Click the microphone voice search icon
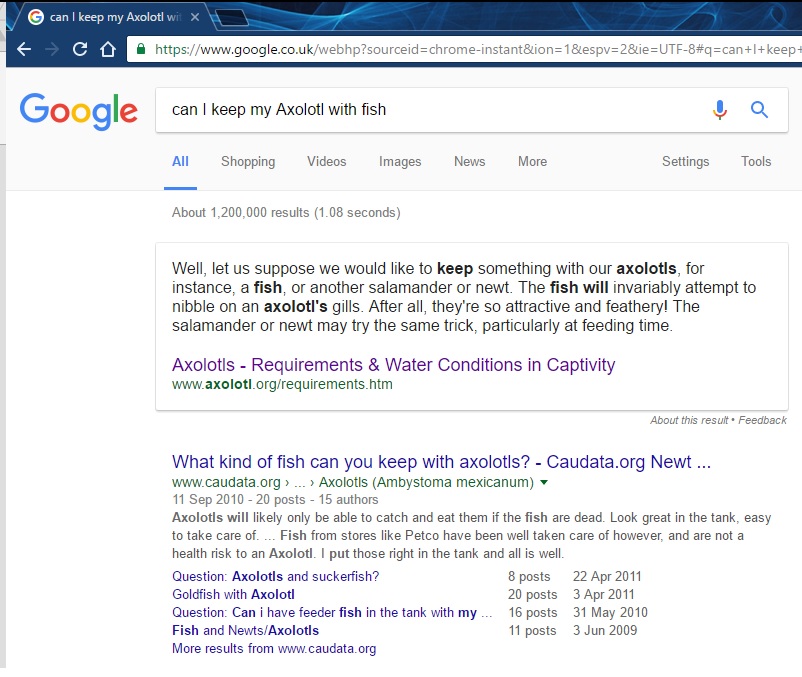The image size is (802, 677). (720, 110)
